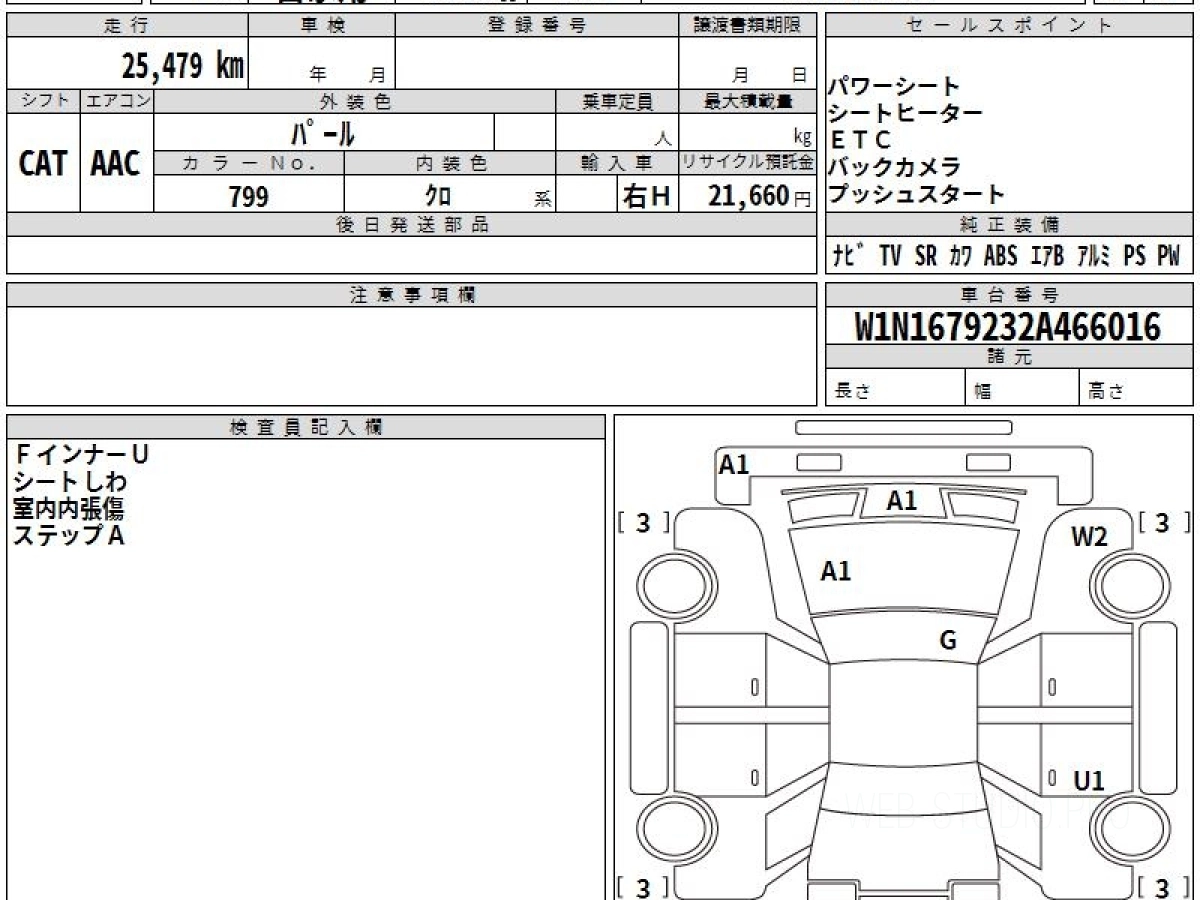The height and width of the screenshot is (900, 1200).
Task: Click the パール exterior color value
Action: (x=323, y=133)
